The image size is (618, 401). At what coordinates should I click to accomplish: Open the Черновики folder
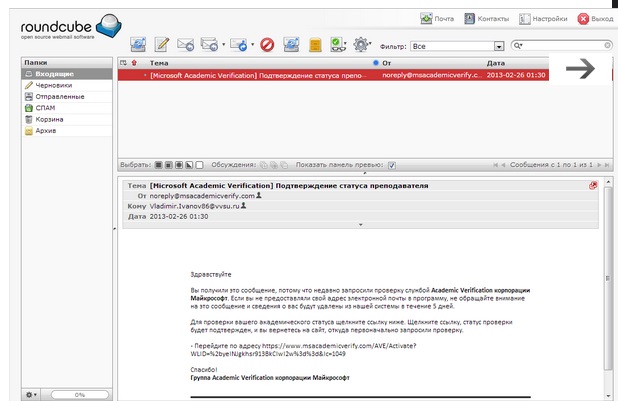[x=67, y=85]
